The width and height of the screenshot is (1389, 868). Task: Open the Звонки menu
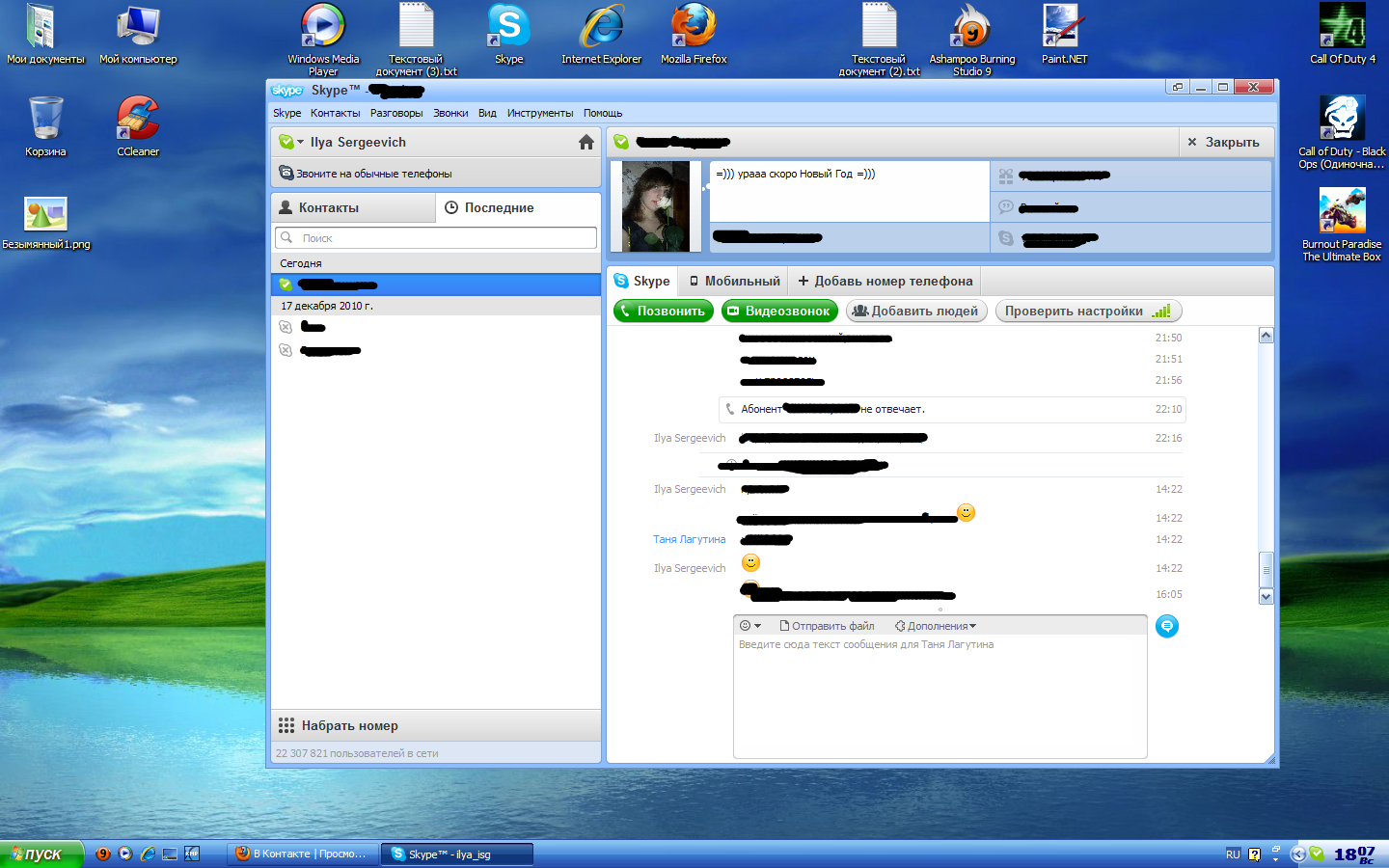(x=450, y=113)
